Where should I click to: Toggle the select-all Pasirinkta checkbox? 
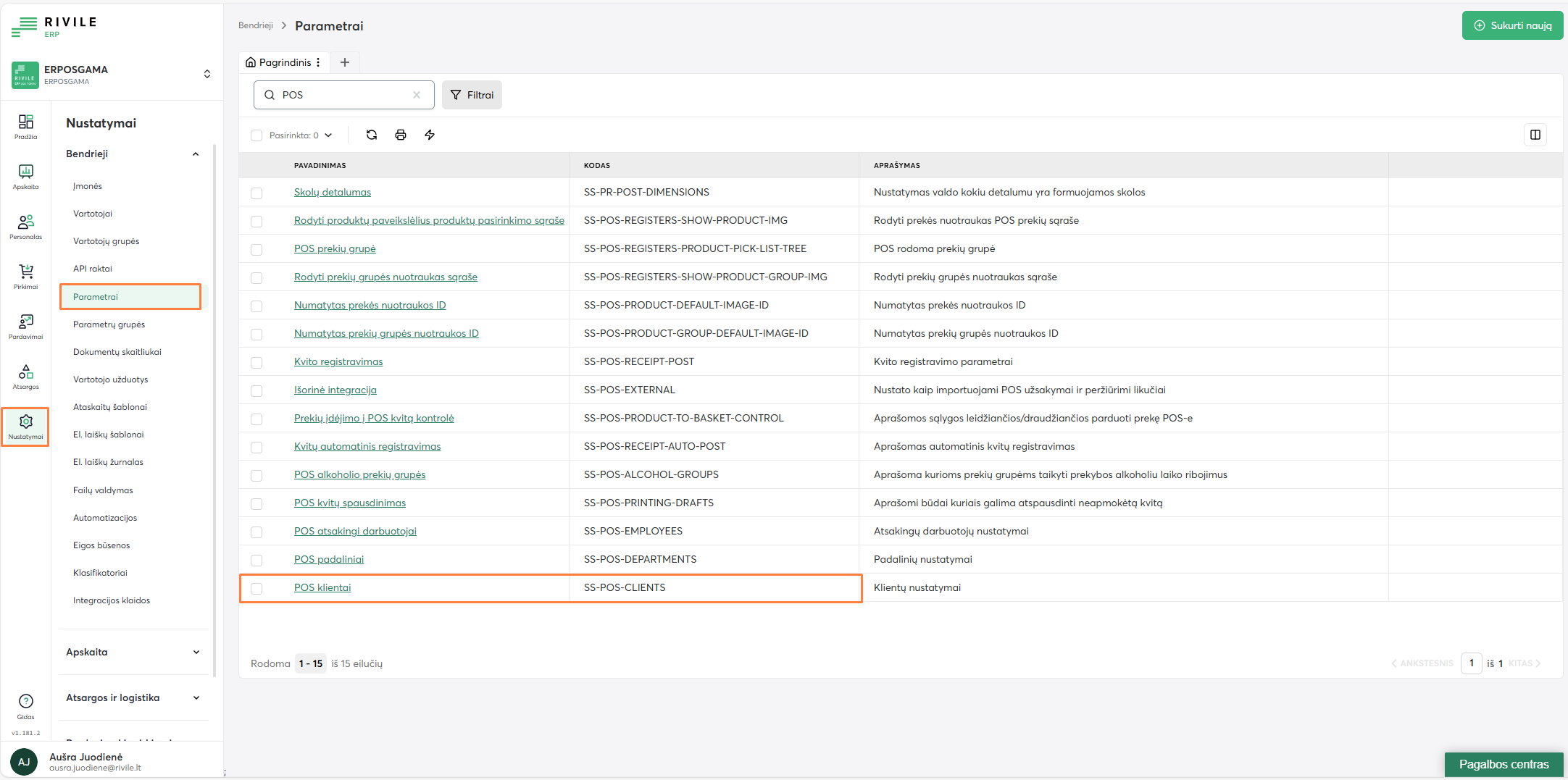(x=257, y=135)
